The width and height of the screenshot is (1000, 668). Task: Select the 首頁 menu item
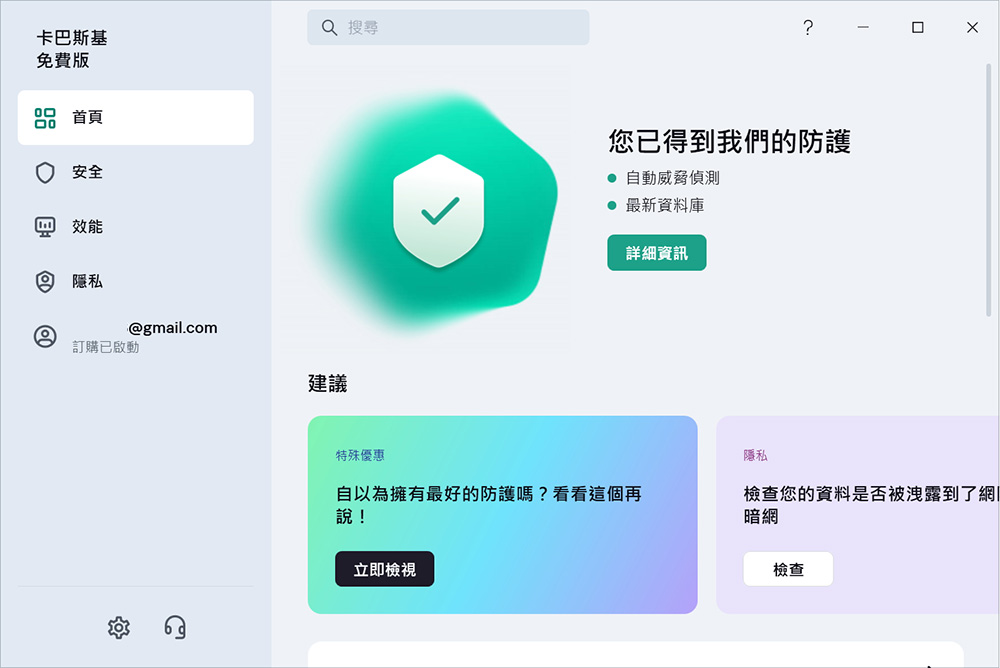[x=136, y=117]
